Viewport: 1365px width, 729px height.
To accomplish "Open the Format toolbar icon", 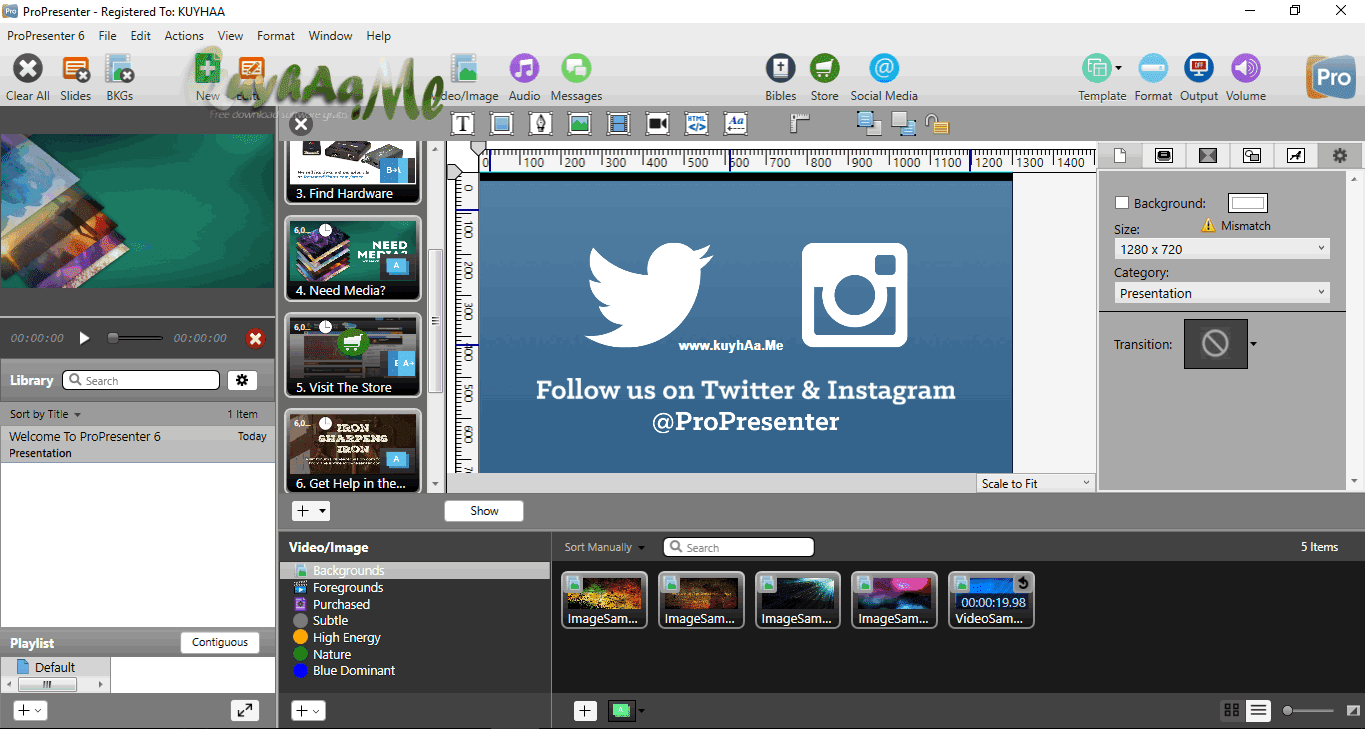I will [x=1153, y=69].
